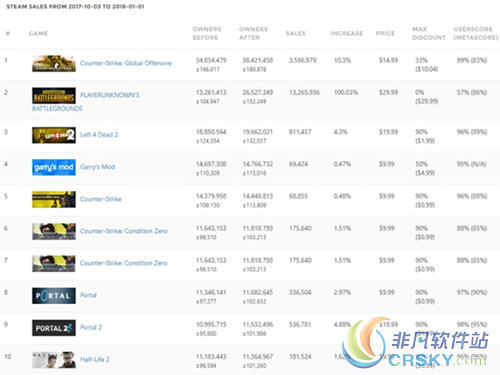
Task: Click the Portal game logo thumbnail
Action: [x=54, y=296]
